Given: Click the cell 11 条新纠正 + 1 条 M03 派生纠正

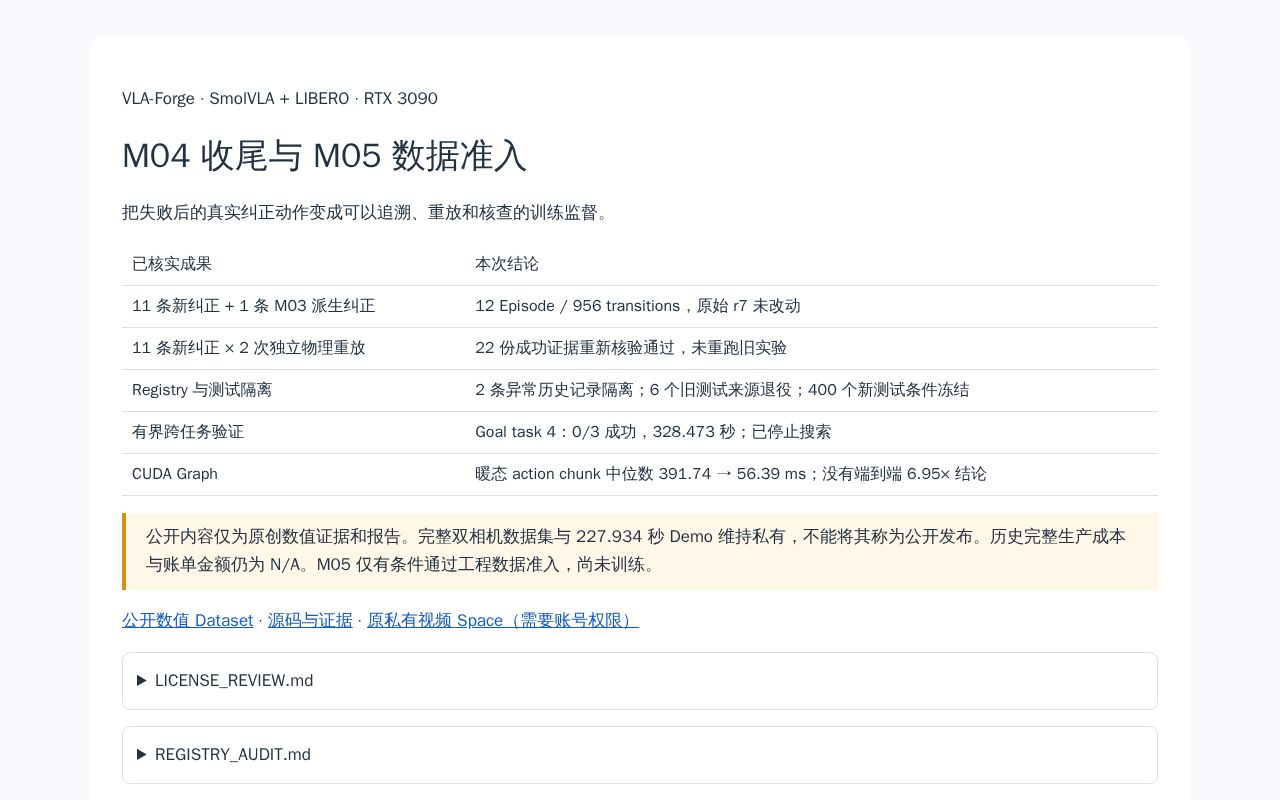Looking at the screenshot, I should coord(293,306).
